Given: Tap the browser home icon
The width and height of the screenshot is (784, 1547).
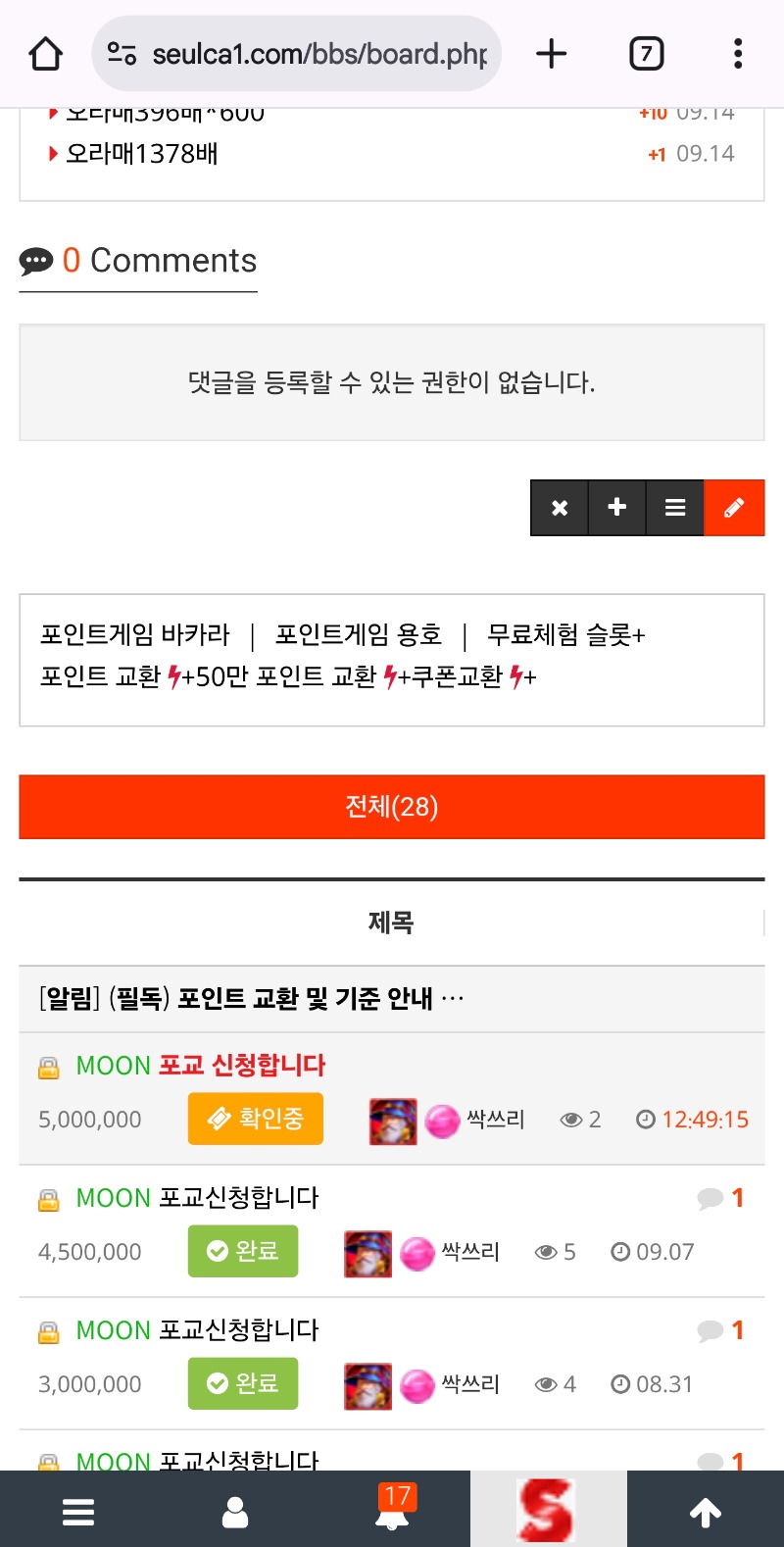Looking at the screenshot, I should (46, 54).
